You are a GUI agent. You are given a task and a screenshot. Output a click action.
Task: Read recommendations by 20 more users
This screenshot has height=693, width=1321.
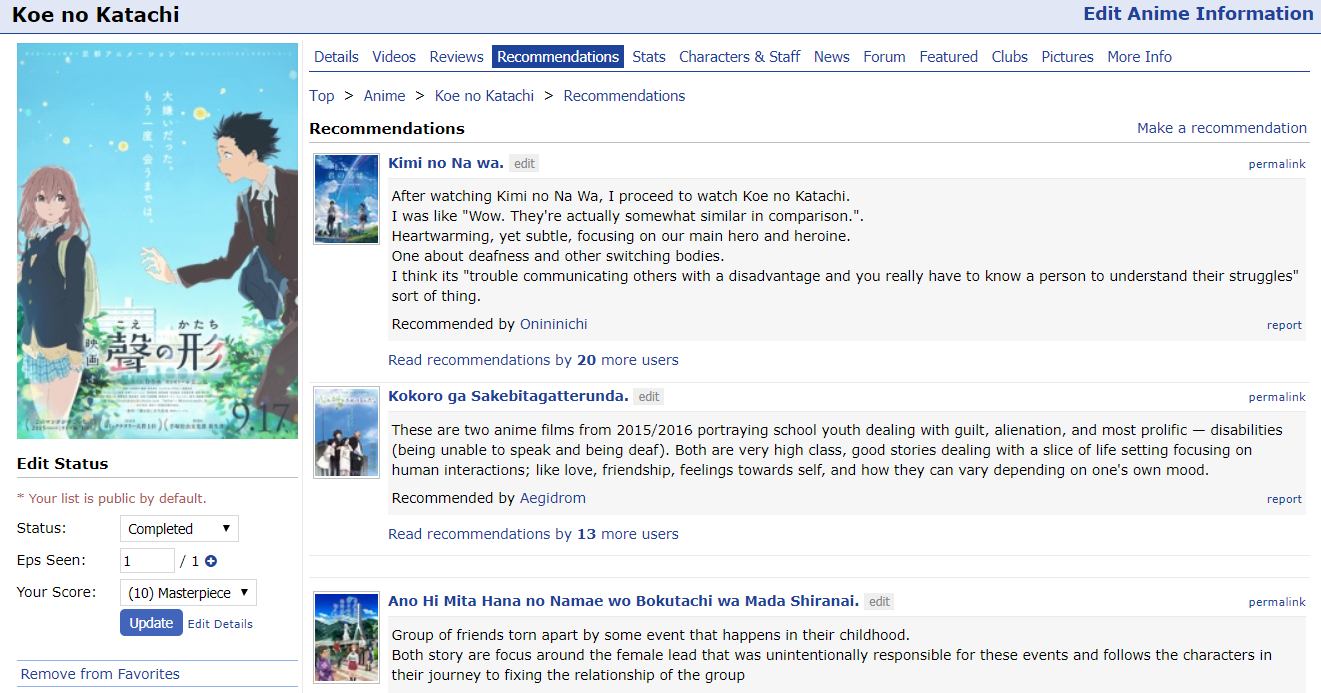[533, 360]
